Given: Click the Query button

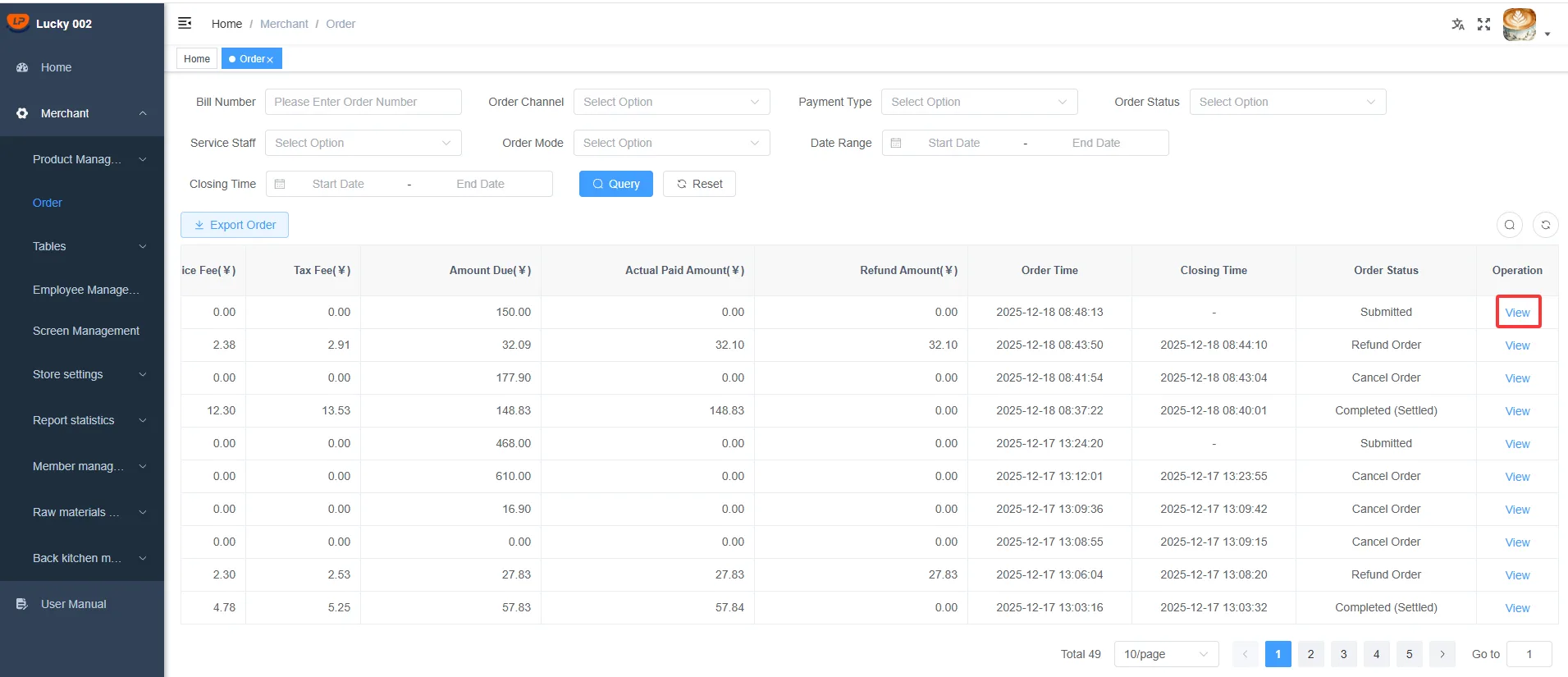Looking at the screenshot, I should [x=616, y=184].
